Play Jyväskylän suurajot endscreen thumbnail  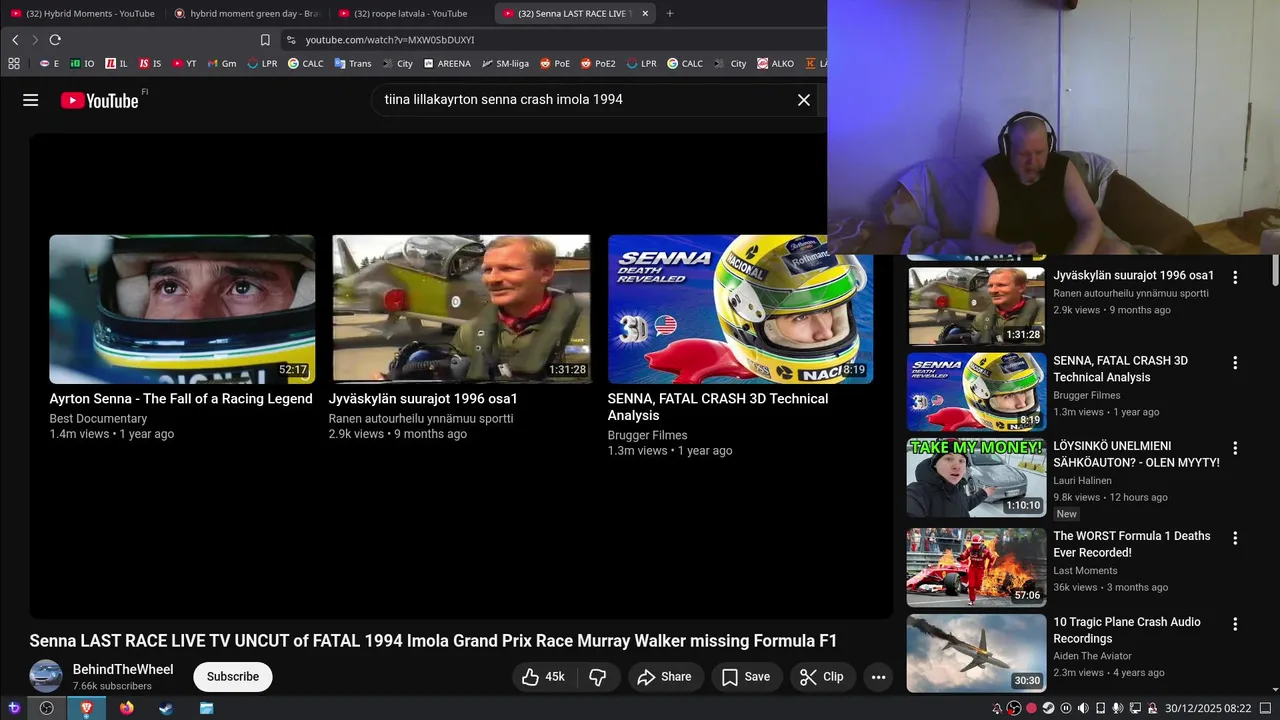pyautogui.click(x=461, y=309)
